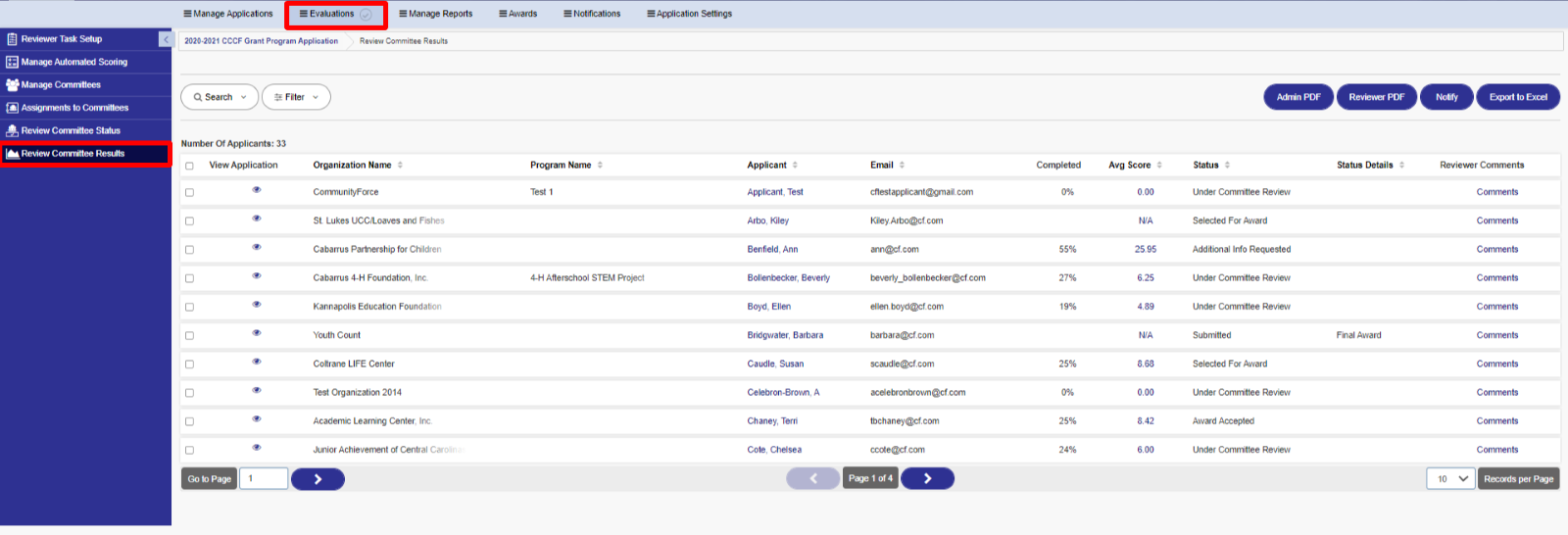Open Comments for Benfield, Ann row
This screenshot has width=1568, height=535.
1497,249
